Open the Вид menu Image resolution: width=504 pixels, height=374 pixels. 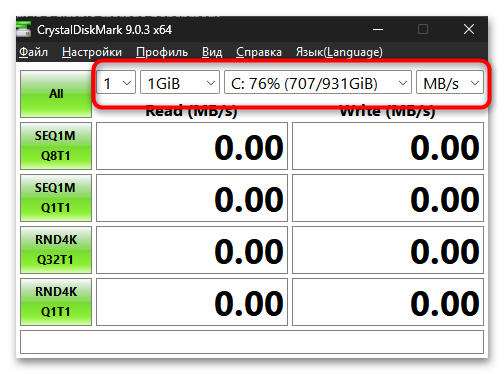coord(212,52)
